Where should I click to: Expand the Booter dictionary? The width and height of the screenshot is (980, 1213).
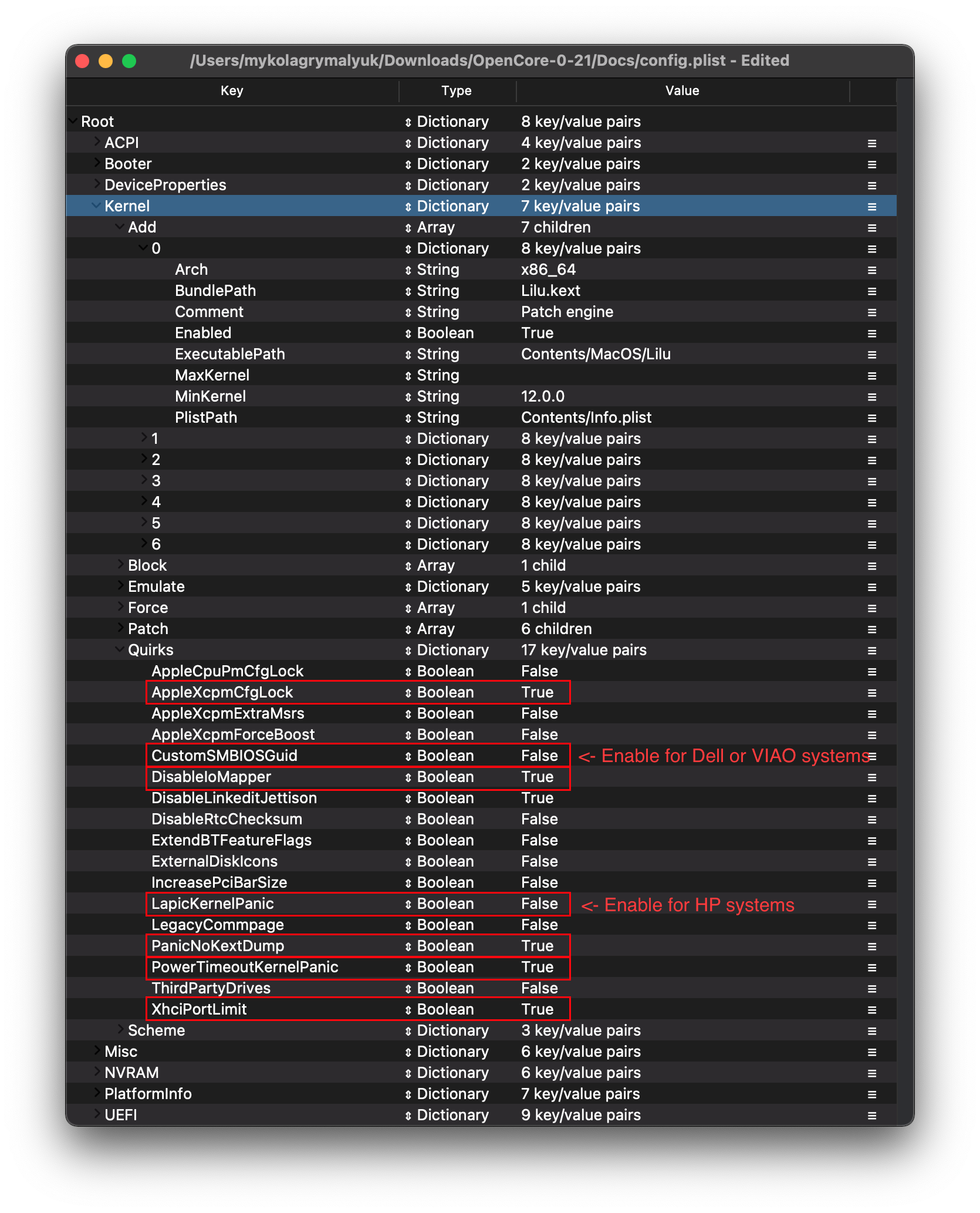point(96,163)
